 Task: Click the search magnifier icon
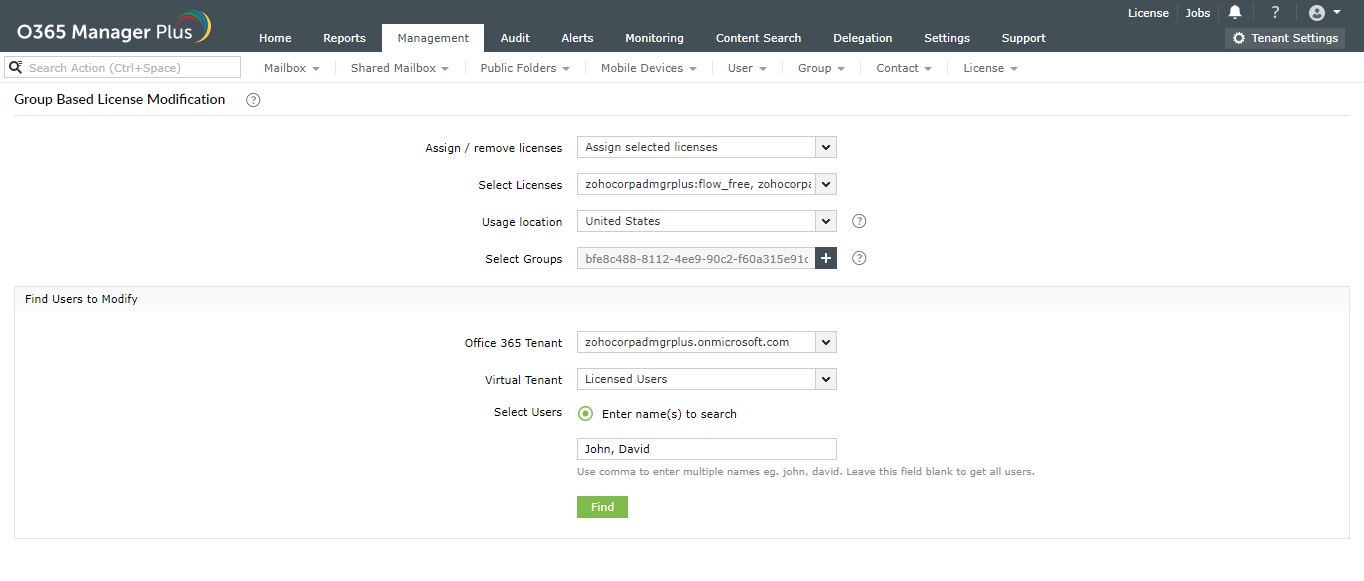click(16, 67)
